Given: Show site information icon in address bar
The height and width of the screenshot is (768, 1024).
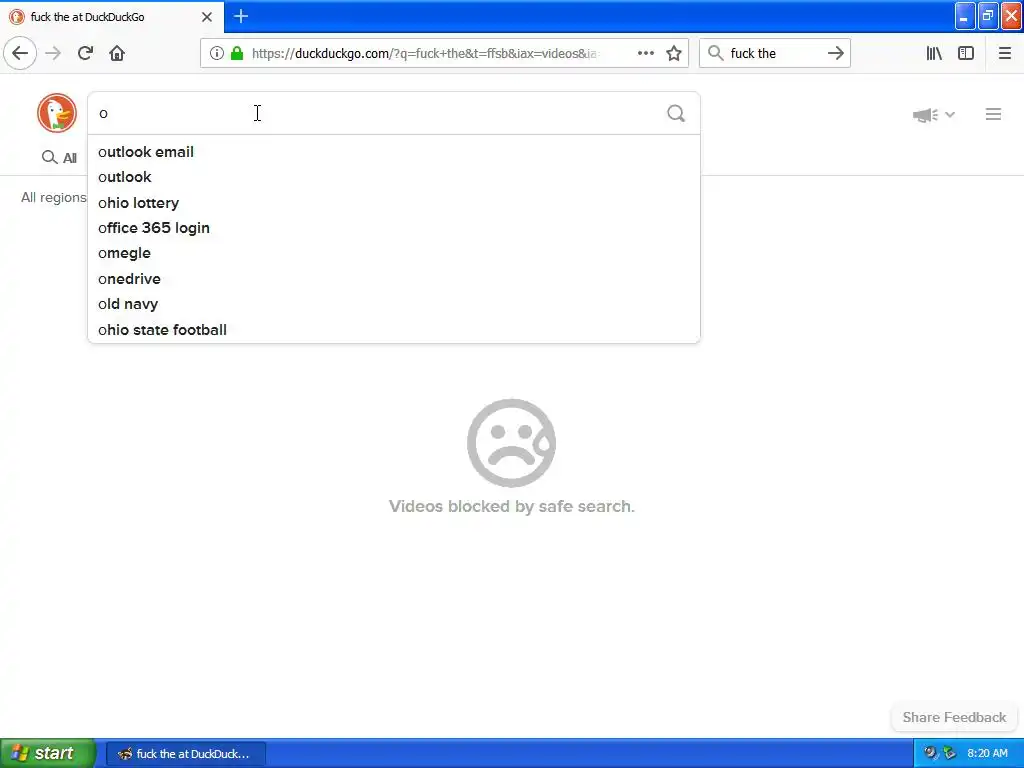Looking at the screenshot, I should tap(216, 54).
